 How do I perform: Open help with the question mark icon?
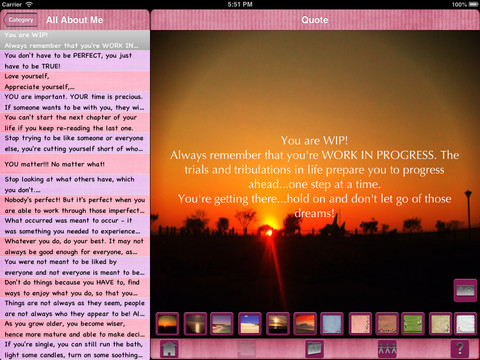pyautogui.click(x=460, y=349)
